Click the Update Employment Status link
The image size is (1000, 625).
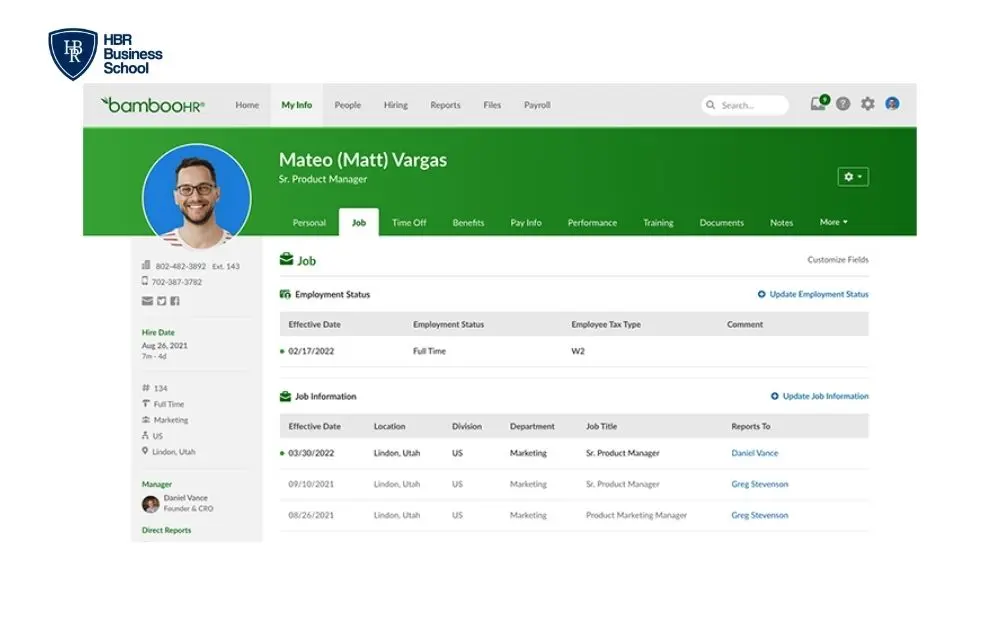pyautogui.click(x=819, y=294)
